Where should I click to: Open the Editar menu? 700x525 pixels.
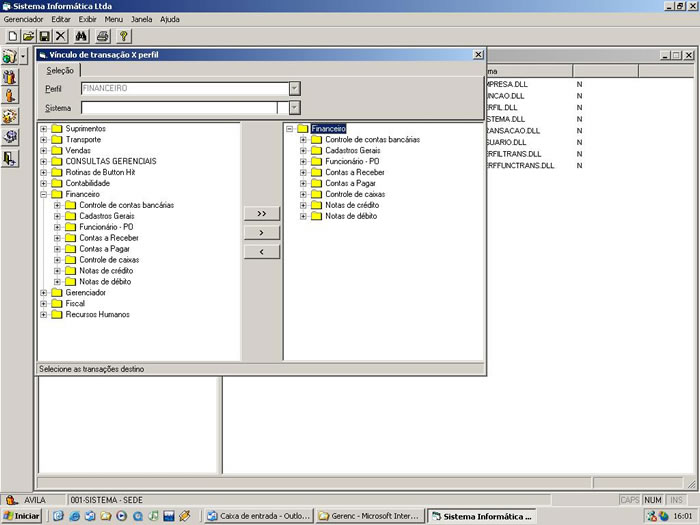61,19
